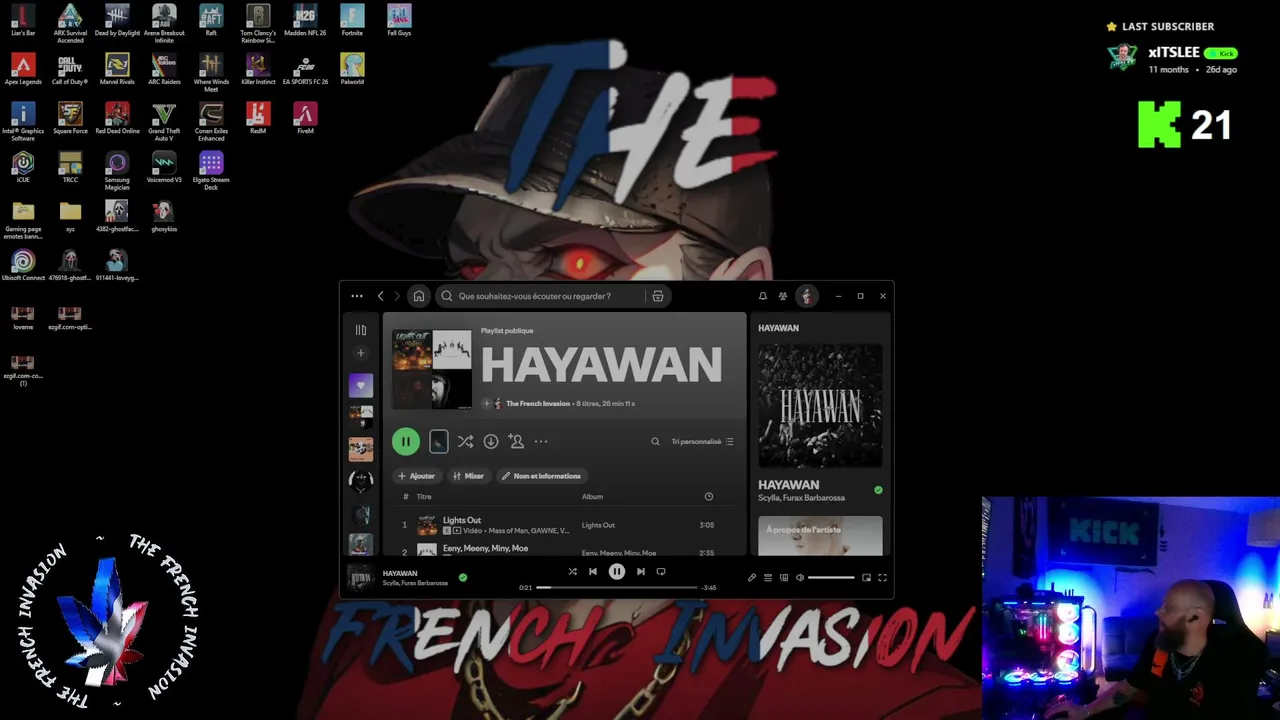Adjust the volume slider
Screen dimensions: 1280x720
click(x=831, y=577)
